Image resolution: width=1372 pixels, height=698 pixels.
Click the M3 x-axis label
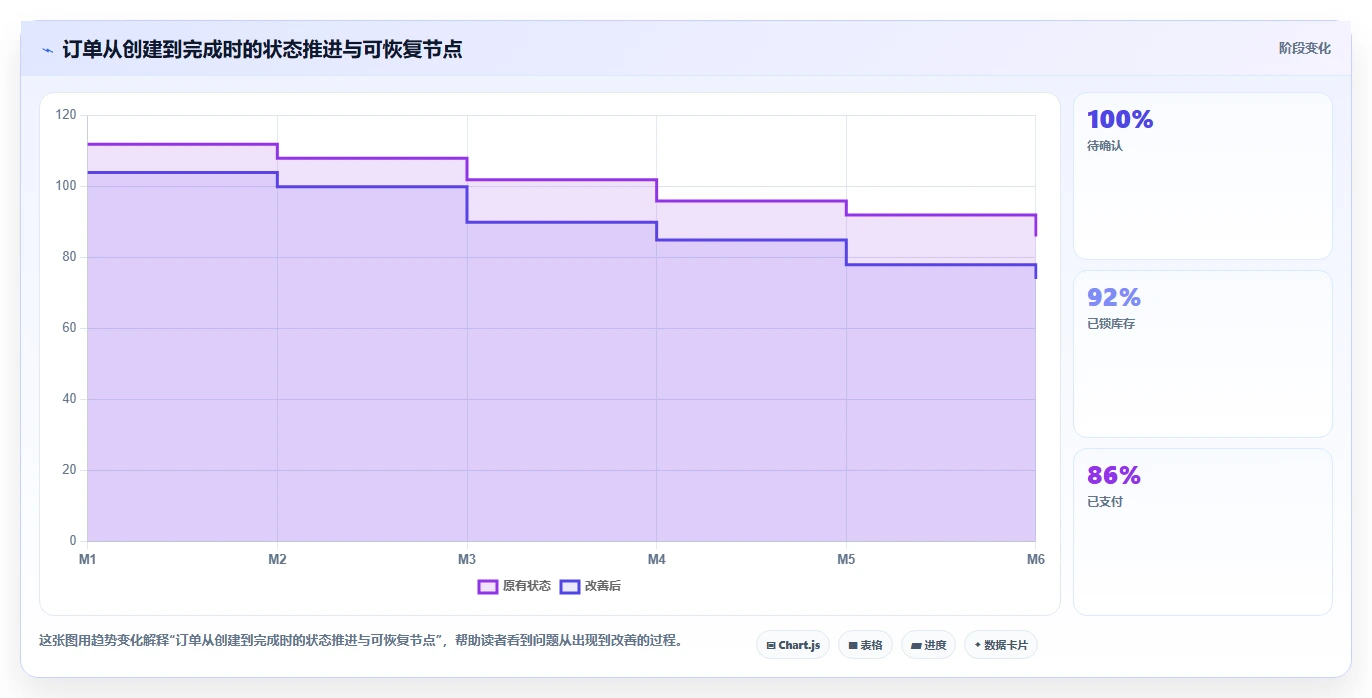coord(467,559)
